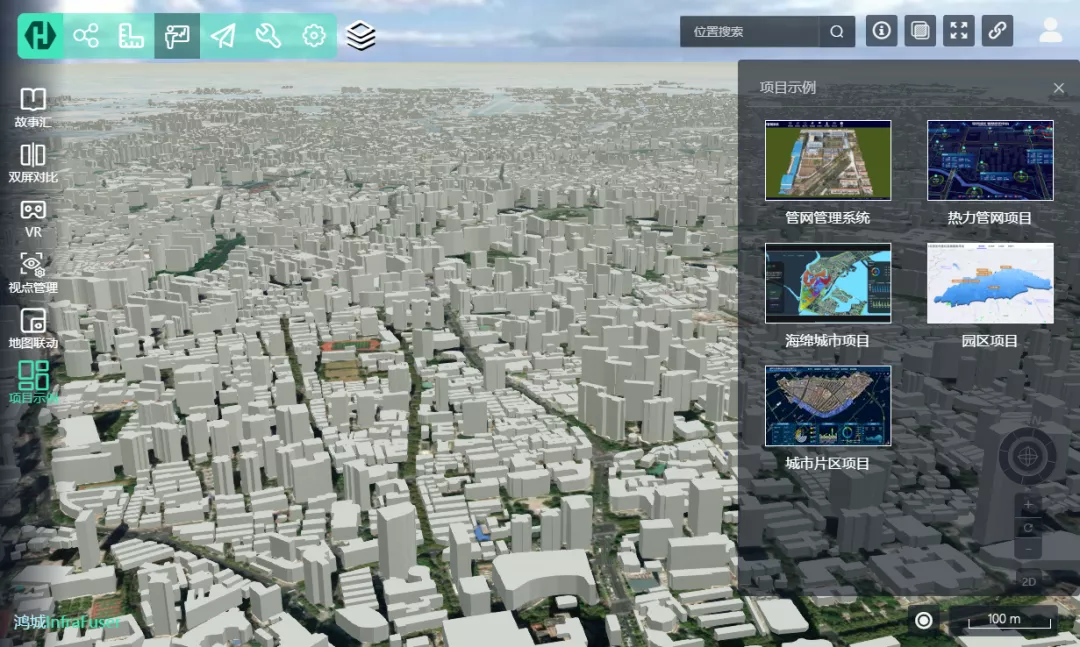Viewport: 1080px width, 647px height.
Task: Open the 海绵城市项目 project thumbnail
Action: pyautogui.click(x=828, y=283)
